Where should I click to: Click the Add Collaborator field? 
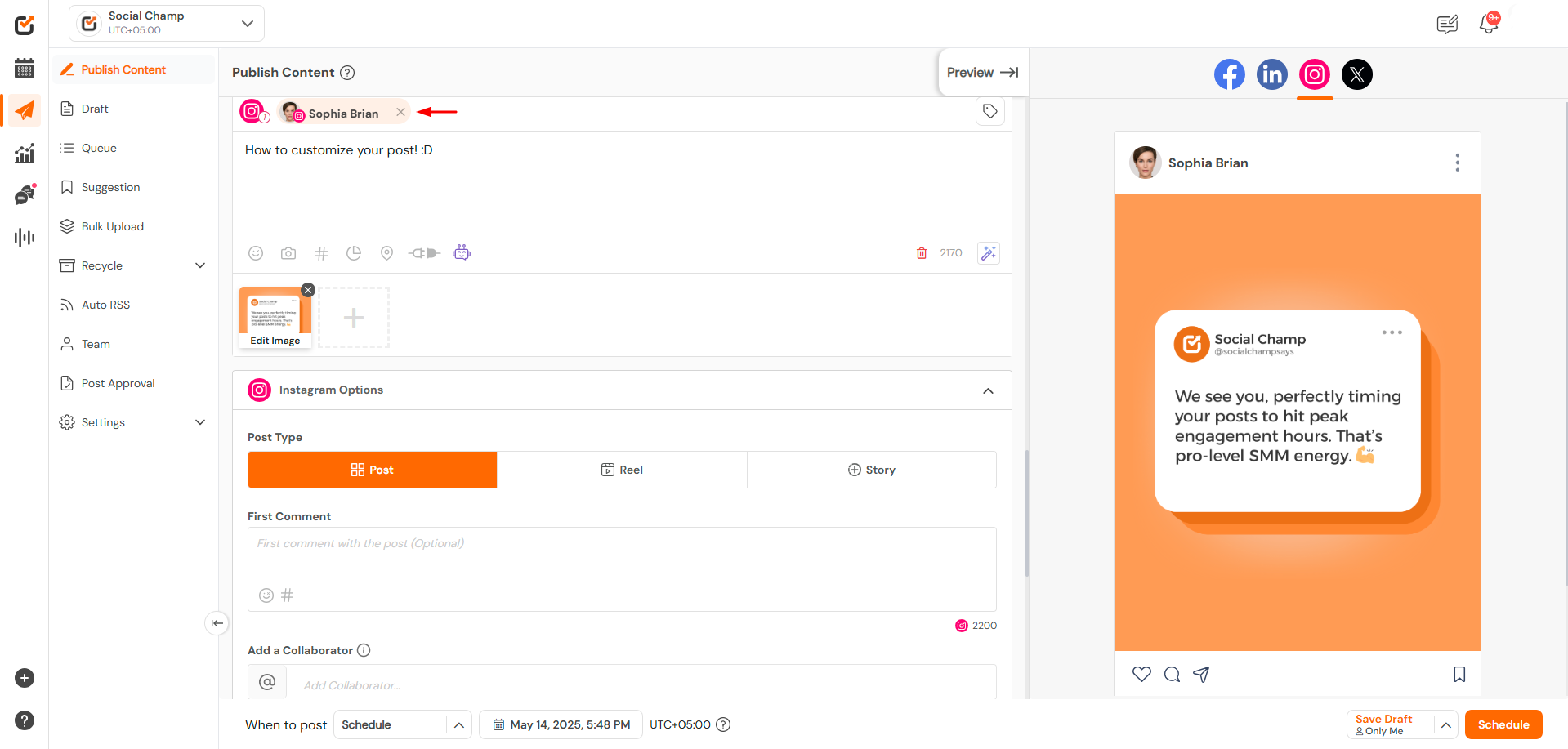point(641,685)
